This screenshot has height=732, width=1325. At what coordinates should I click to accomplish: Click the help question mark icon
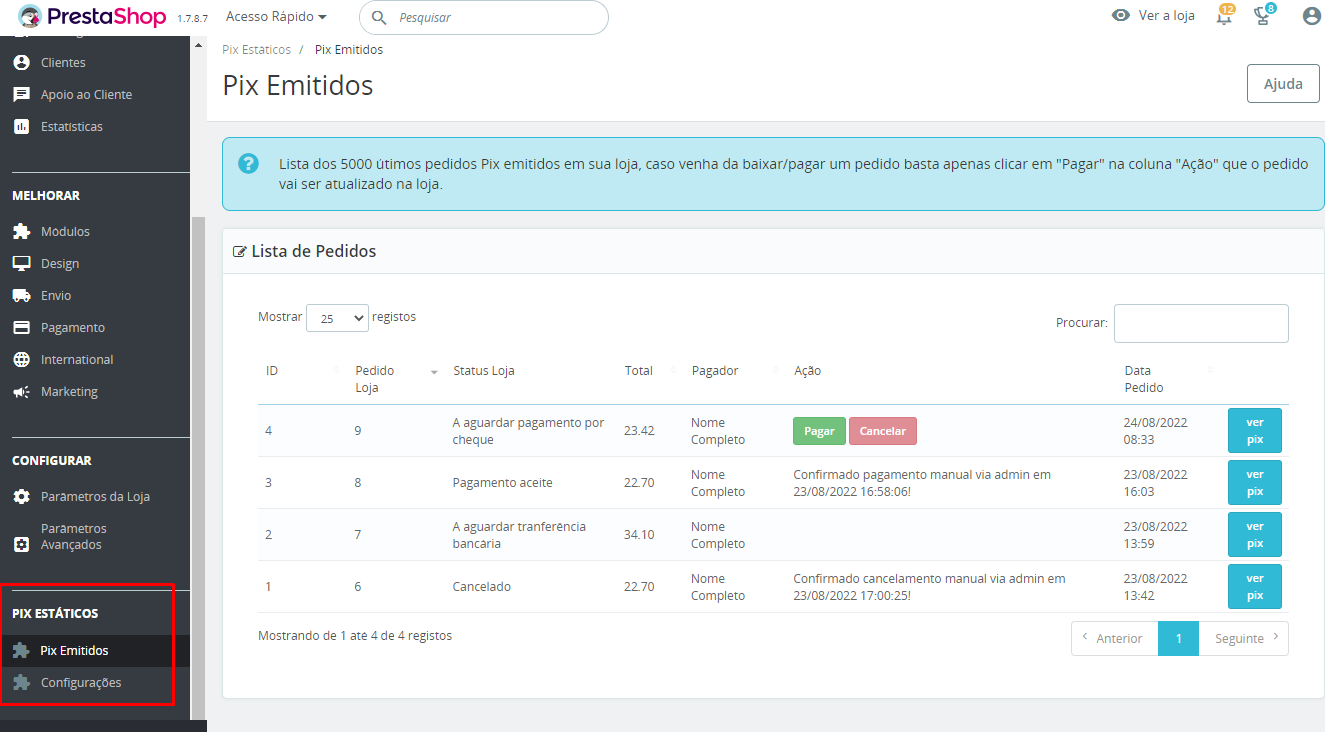click(248, 164)
